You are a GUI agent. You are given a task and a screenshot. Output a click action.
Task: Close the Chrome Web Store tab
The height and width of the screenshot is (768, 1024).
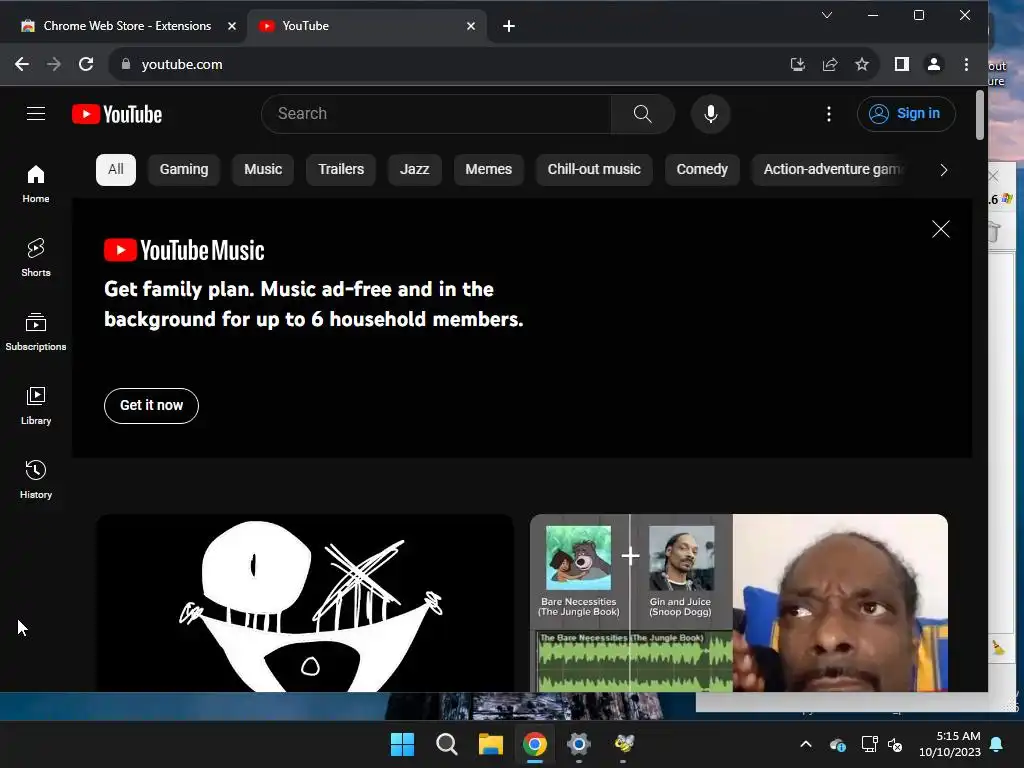coord(232,26)
